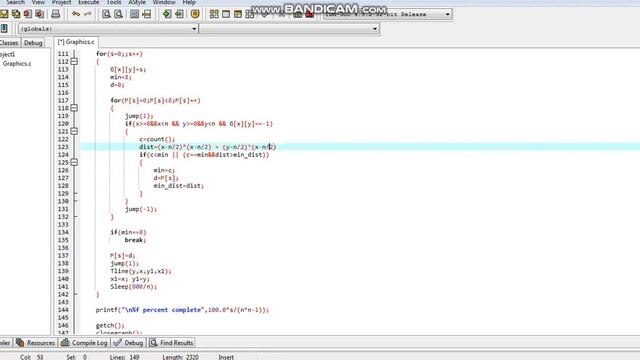Viewport: 640px width, 360px height.
Task: Run the program via Run icon
Action: pyautogui.click(x=226, y=14)
